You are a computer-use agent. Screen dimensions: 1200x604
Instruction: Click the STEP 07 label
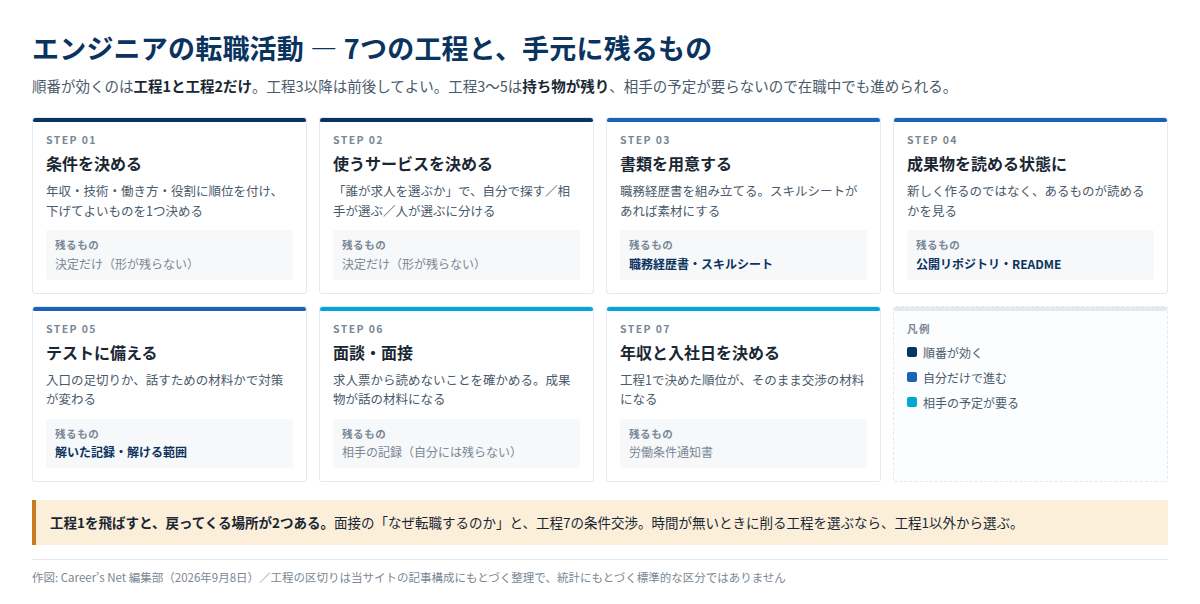[645, 329]
